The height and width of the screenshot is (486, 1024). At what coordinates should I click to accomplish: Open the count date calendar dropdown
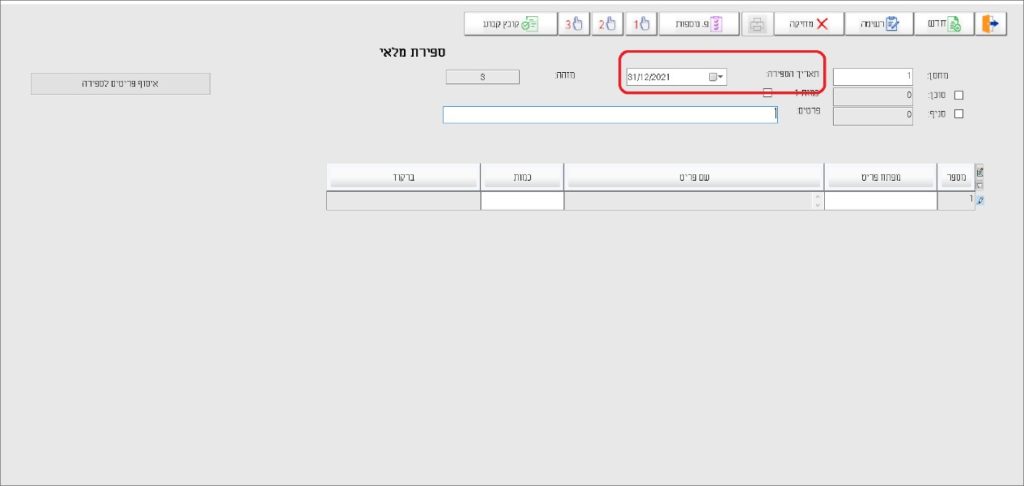click(x=716, y=77)
